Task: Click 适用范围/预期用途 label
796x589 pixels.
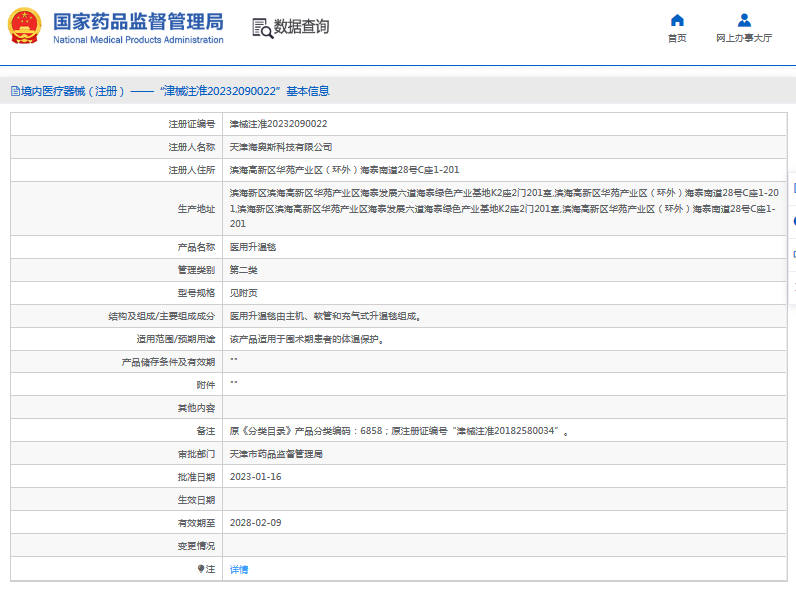Action: 176,339
